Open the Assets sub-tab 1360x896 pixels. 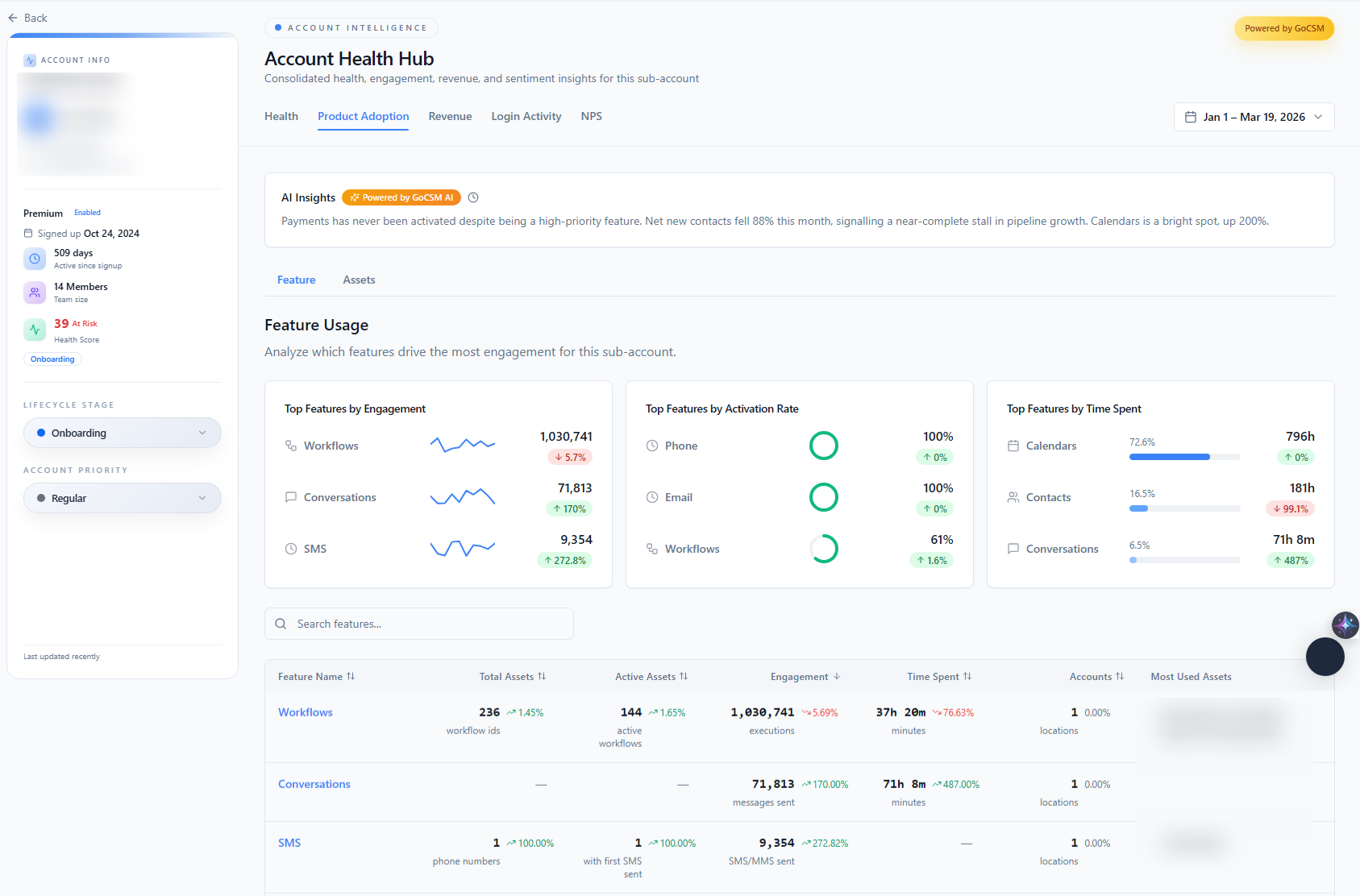(x=359, y=280)
